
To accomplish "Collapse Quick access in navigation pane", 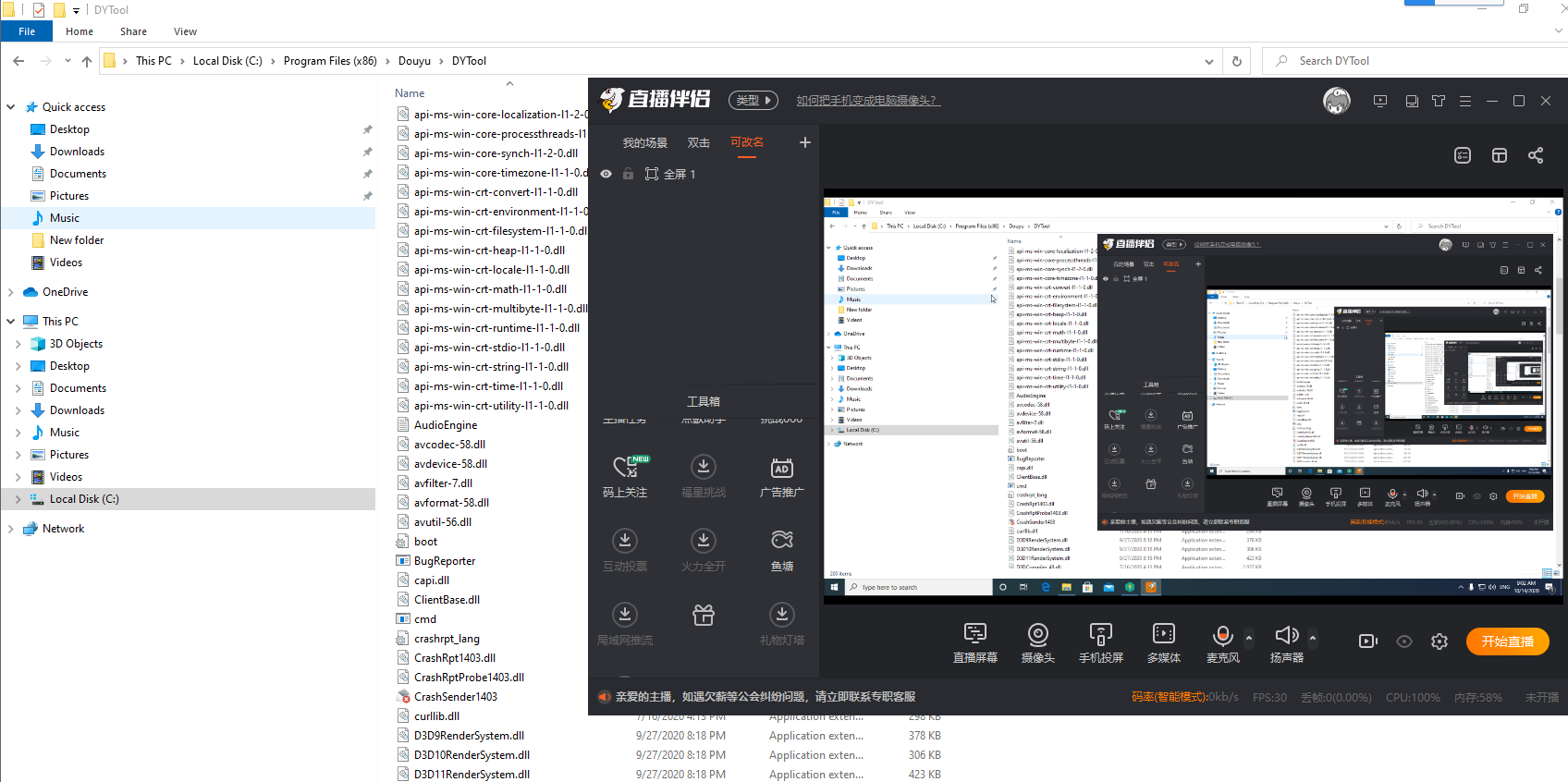I will pos(11,107).
